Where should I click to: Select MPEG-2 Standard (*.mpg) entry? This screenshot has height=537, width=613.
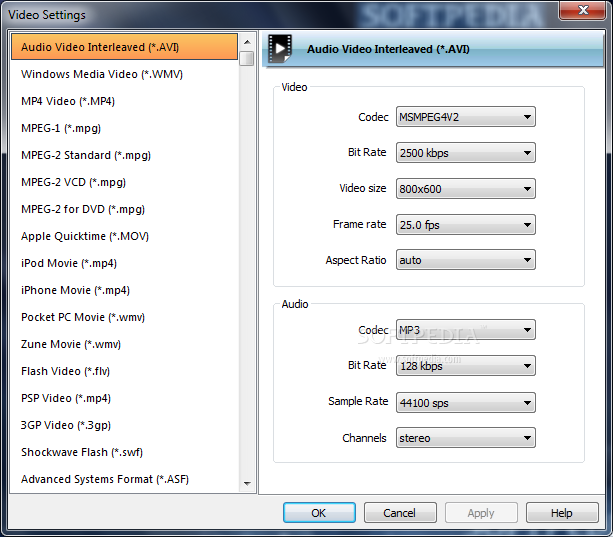124,155
